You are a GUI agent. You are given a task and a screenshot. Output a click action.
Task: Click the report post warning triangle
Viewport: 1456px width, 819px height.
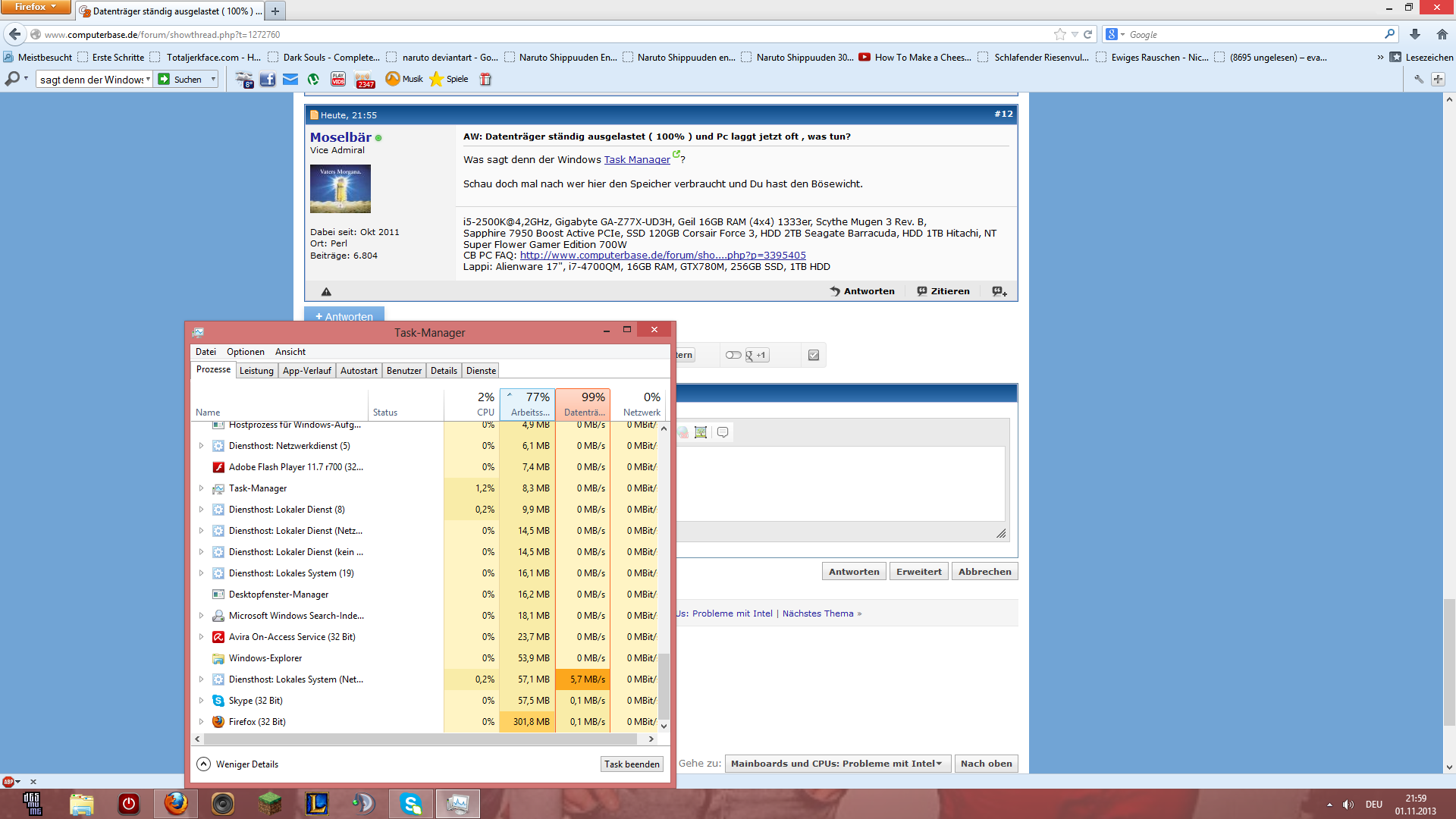[x=326, y=292]
